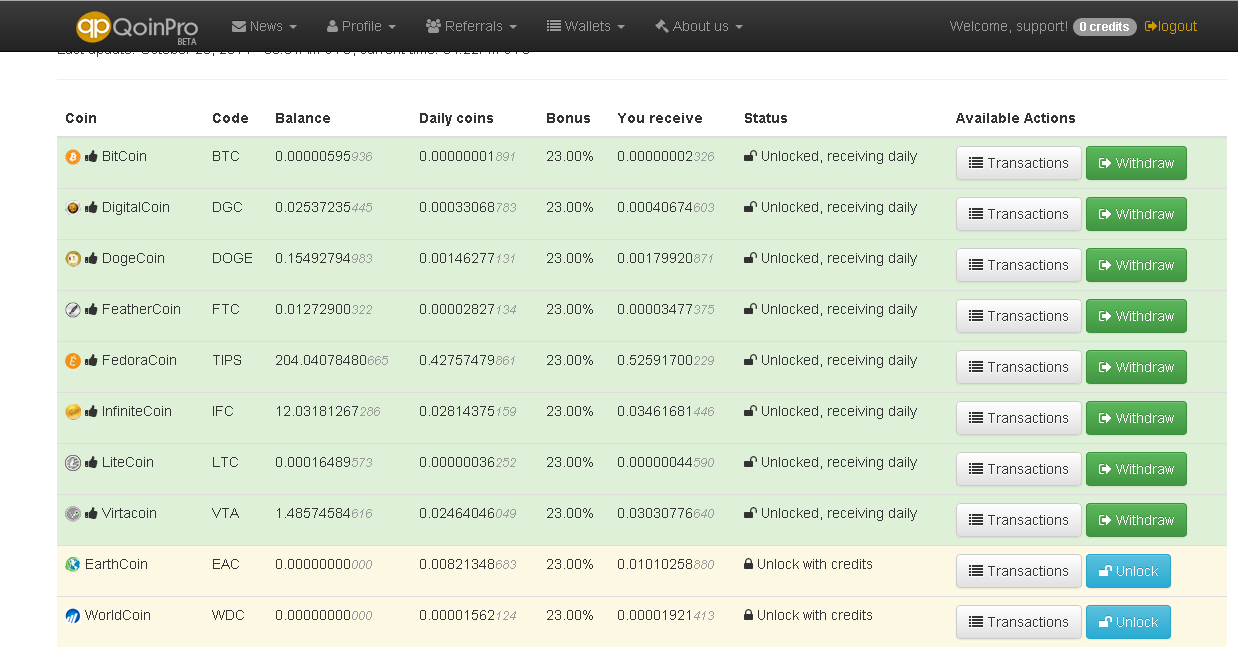
Task: Withdraw FedoraCoin TIPS balance
Action: tap(1136, 367)
